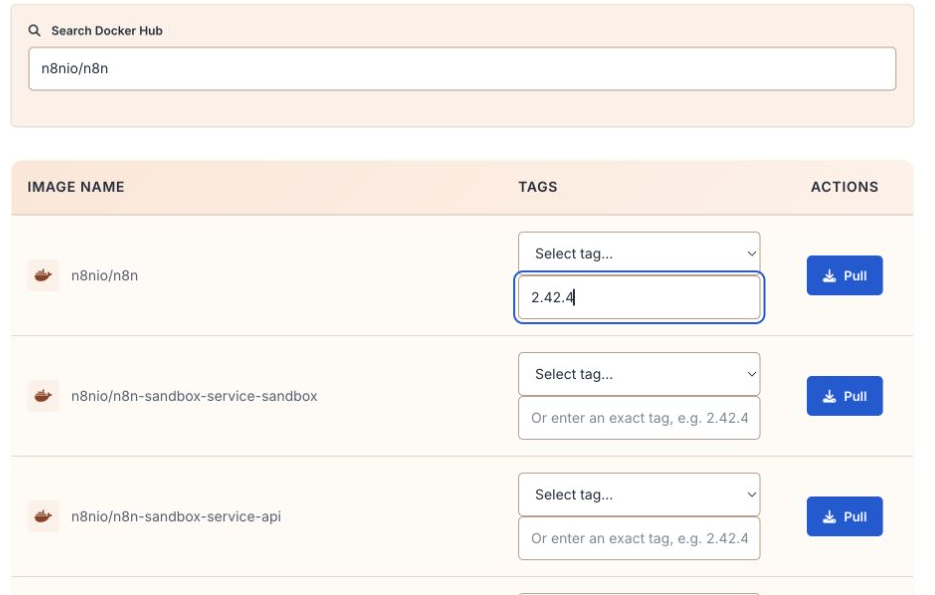Focus the Search Docker Hub field
The height and width of the screenshot is (595, 935).
coord(462,69)
